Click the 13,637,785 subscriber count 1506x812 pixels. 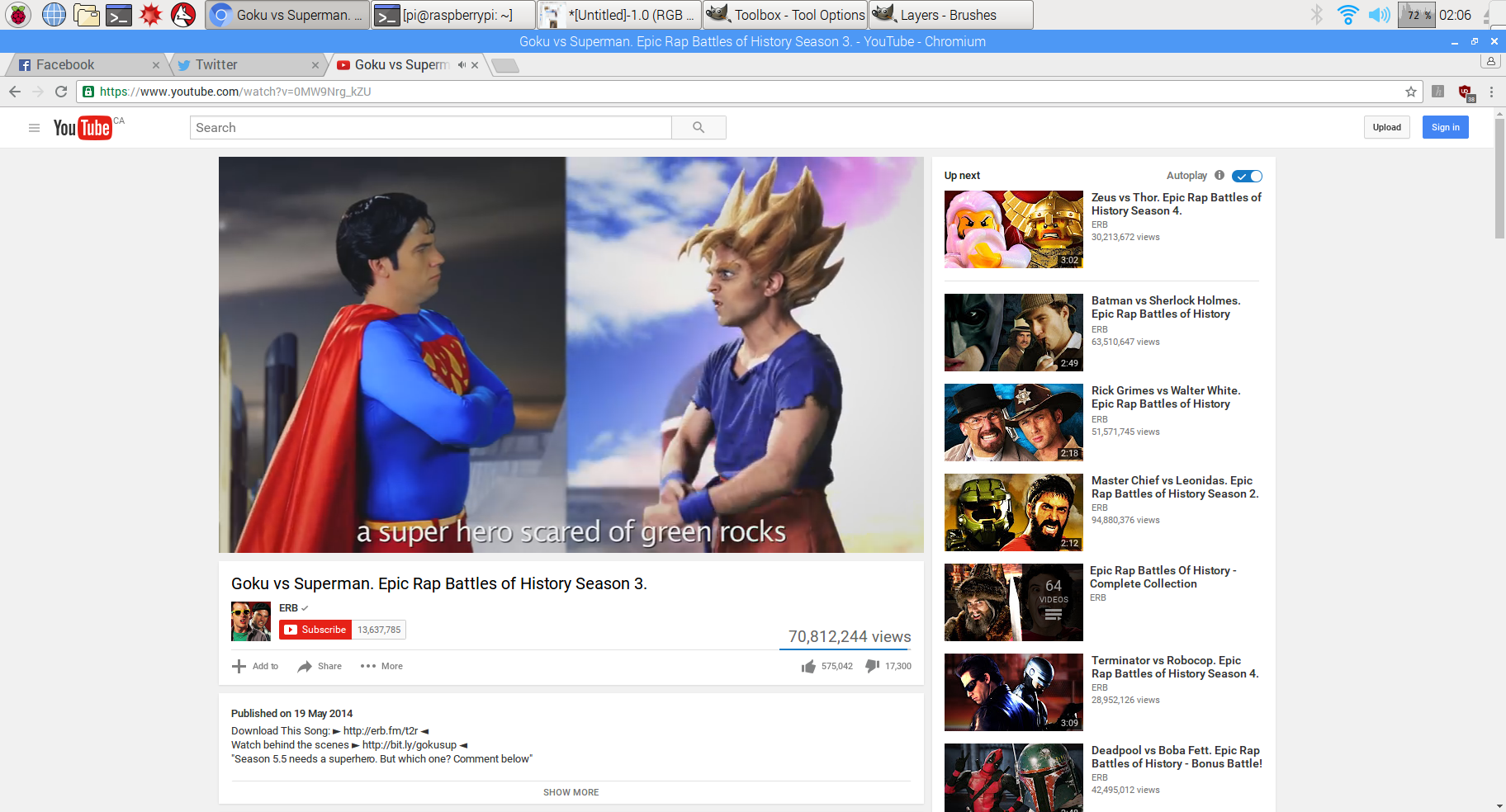pyautogui.click(x=379, y=630)
